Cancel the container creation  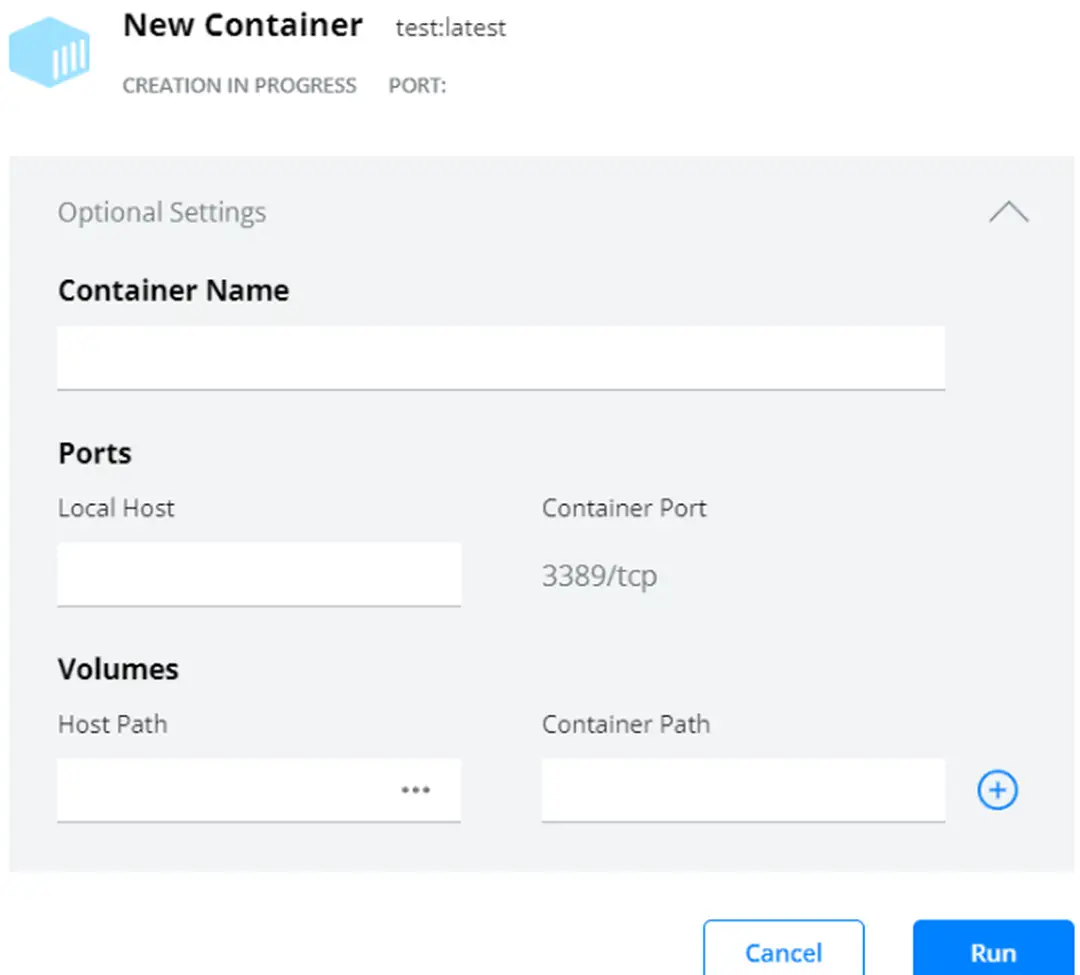tap(783, 951)
